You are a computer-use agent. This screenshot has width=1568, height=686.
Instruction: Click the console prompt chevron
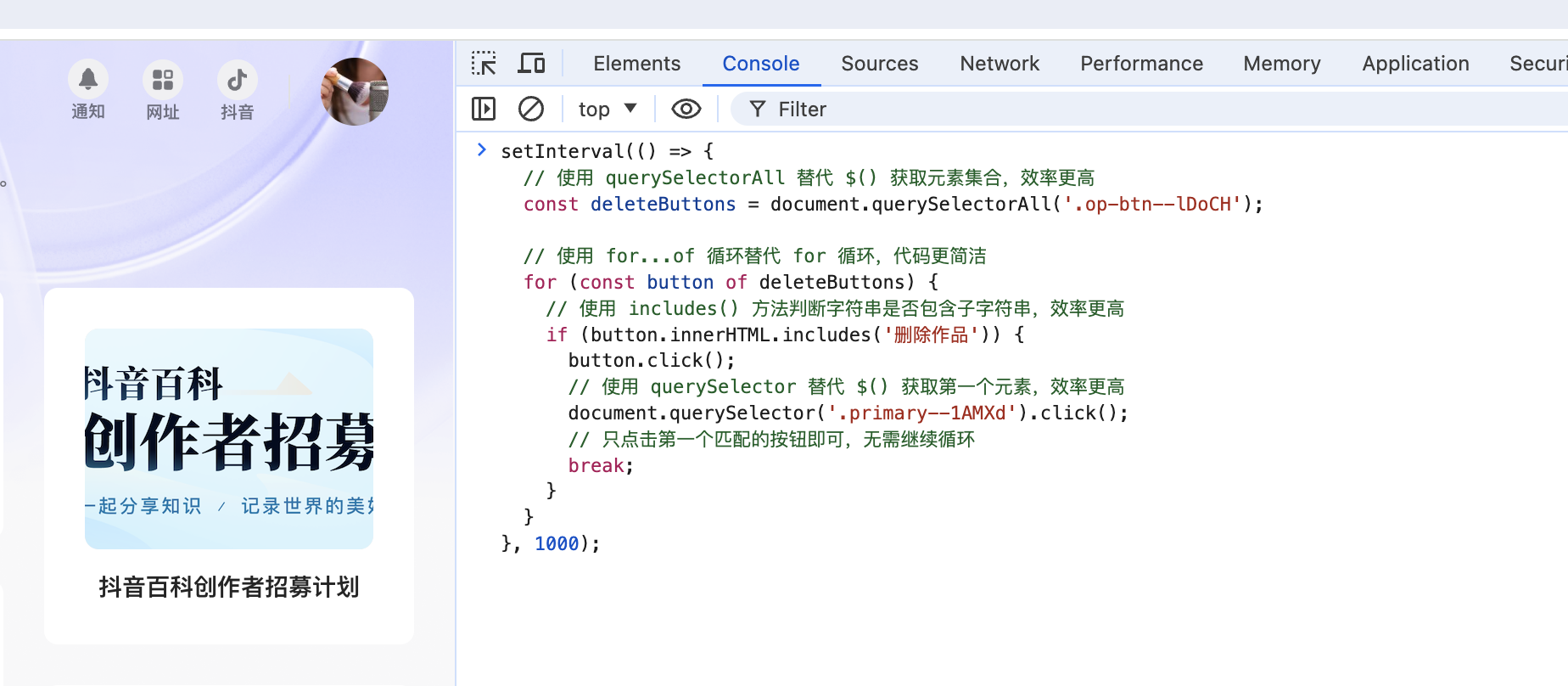pos(482,149)
